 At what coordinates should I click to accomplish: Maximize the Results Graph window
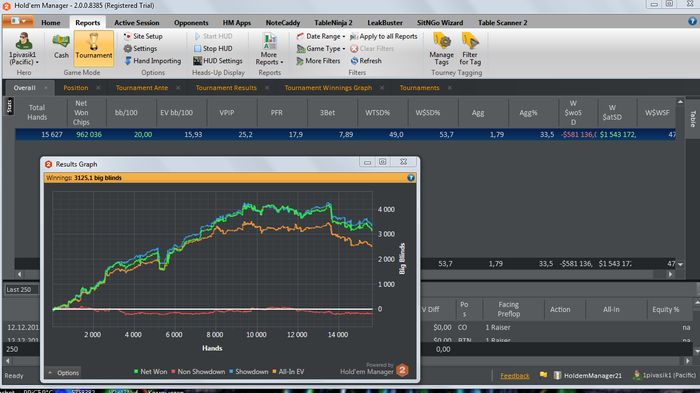[383, 162]
